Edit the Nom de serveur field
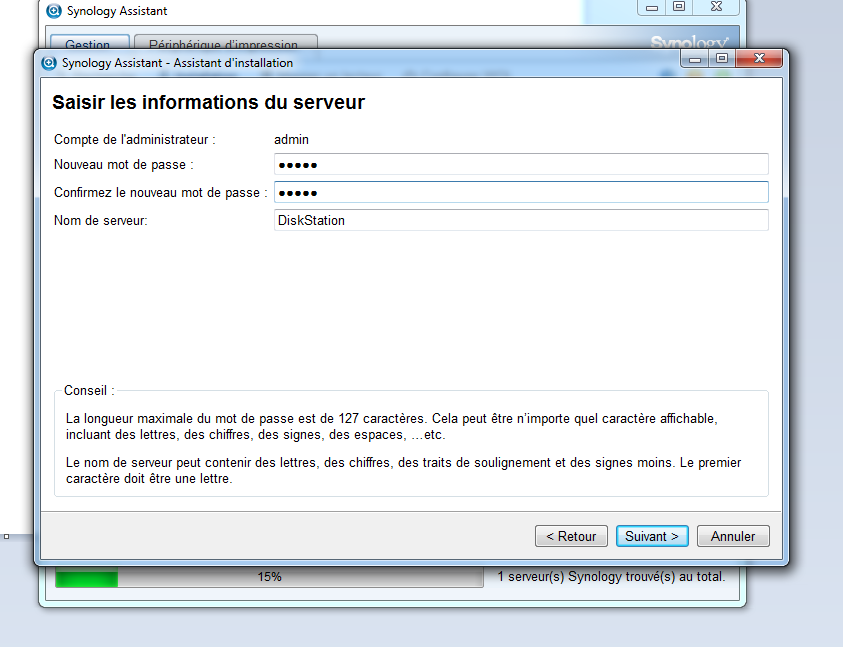843x647 pixels. point(521,220)
